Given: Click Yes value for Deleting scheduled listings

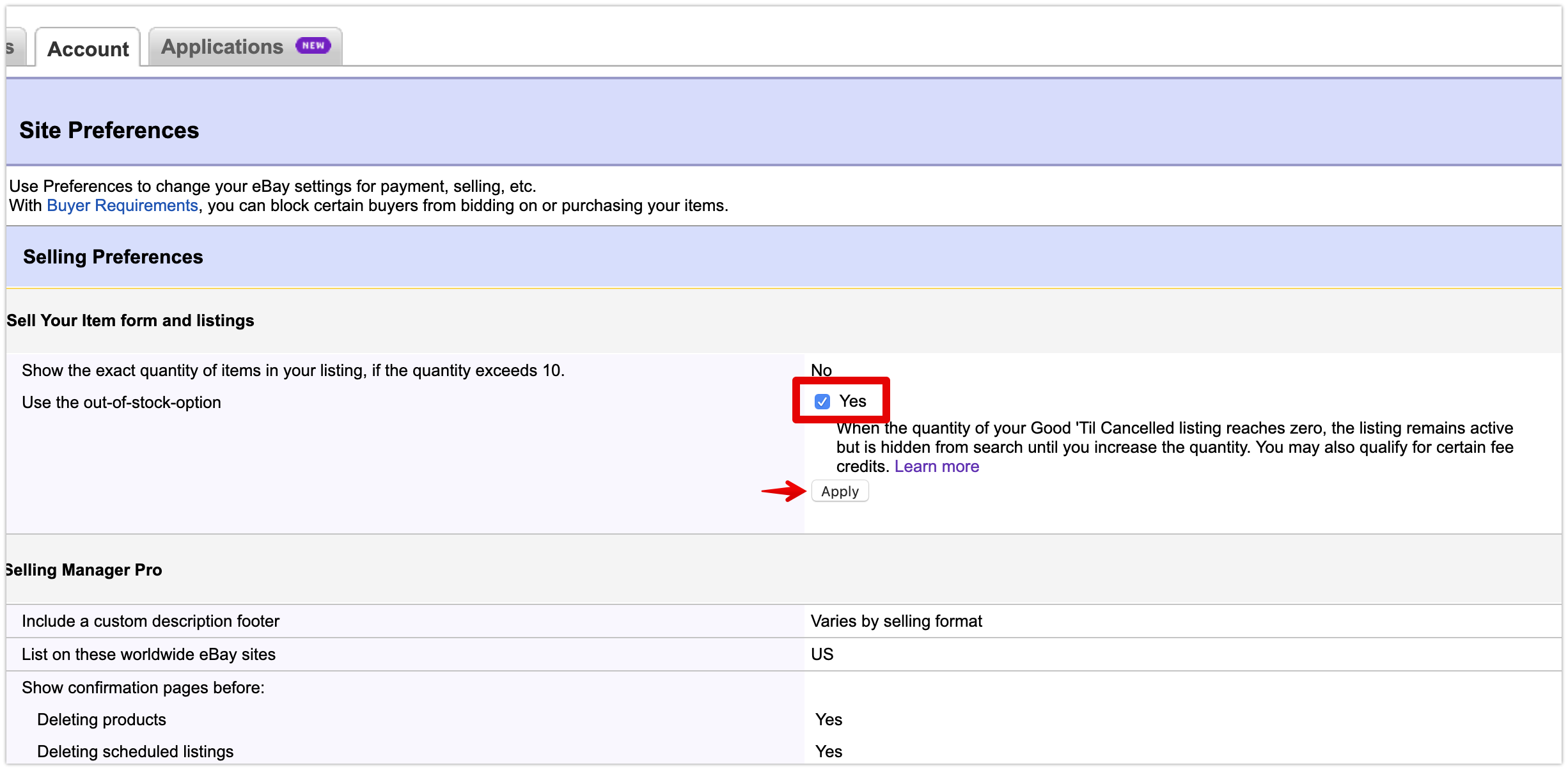Looking at the screenshot, I should click(828, 751).
